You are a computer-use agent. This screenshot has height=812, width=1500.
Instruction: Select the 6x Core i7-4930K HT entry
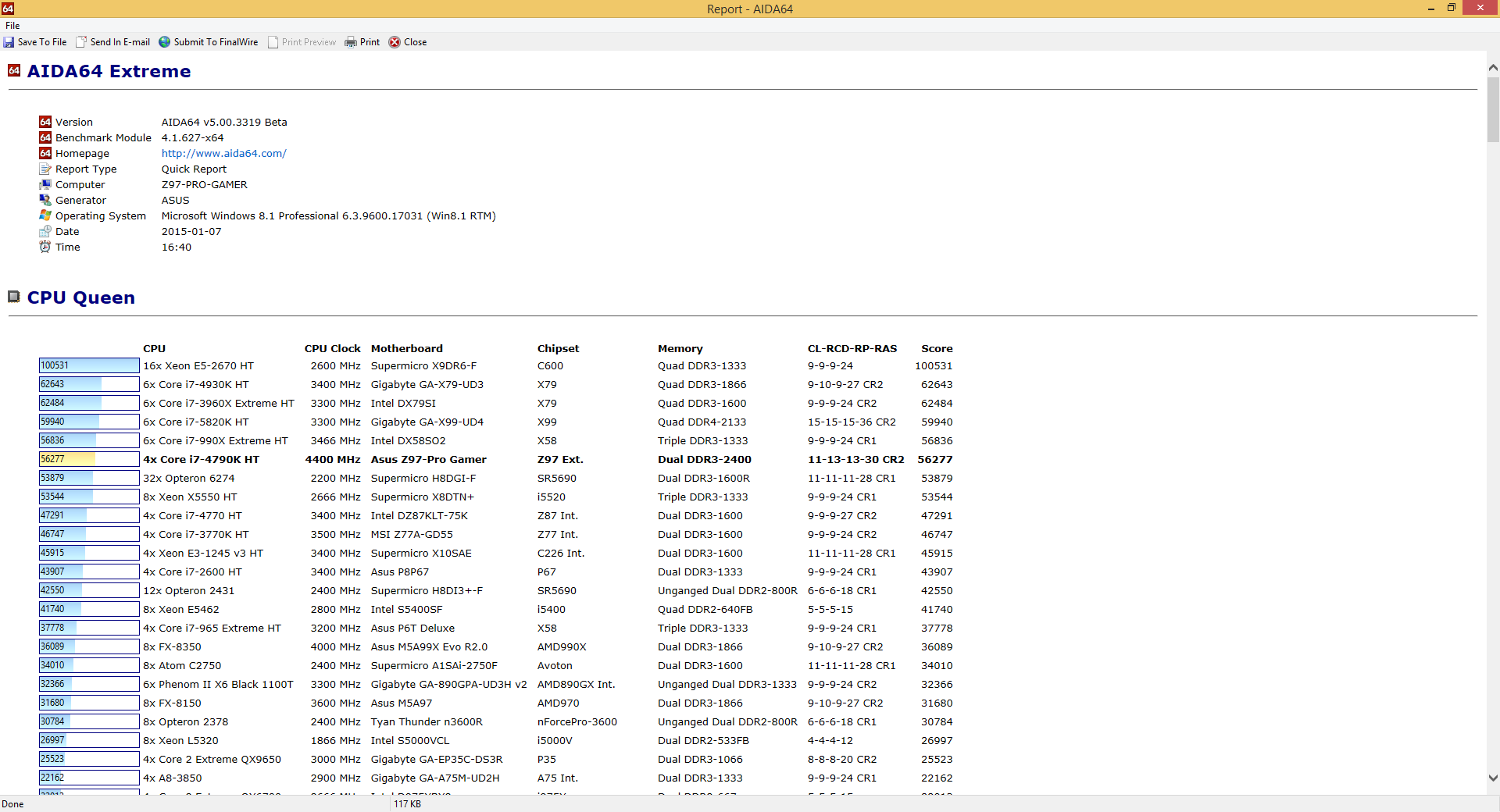tap(195, 384)
